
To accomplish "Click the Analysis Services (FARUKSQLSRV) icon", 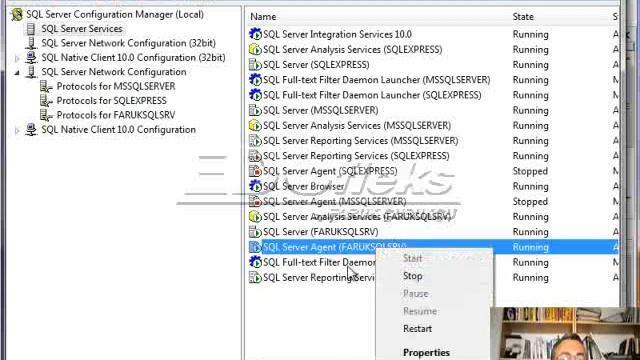I will click(x=255, y=217).
